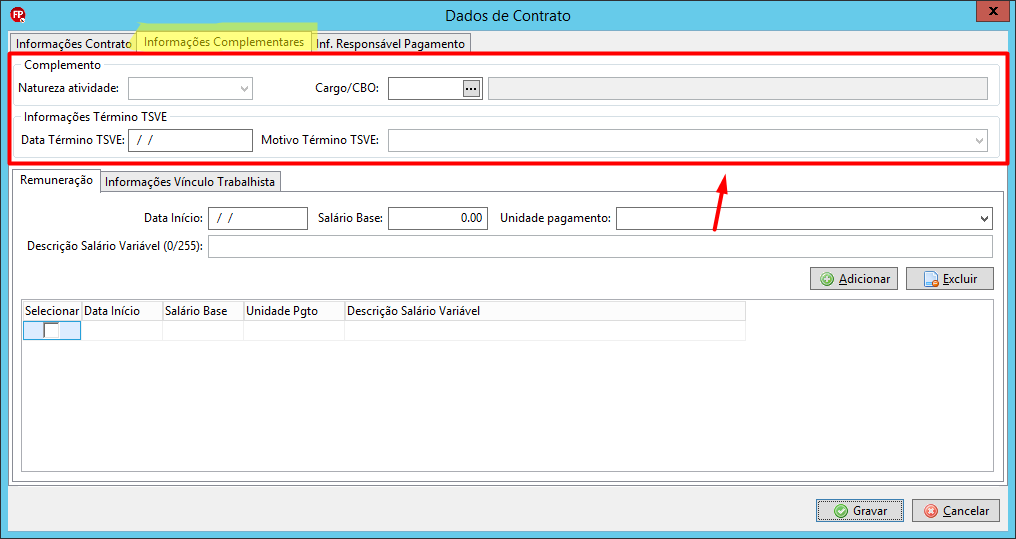Click the Cargo/CBO code input field
The image size is (1016, 539).
tap(425, 88)
